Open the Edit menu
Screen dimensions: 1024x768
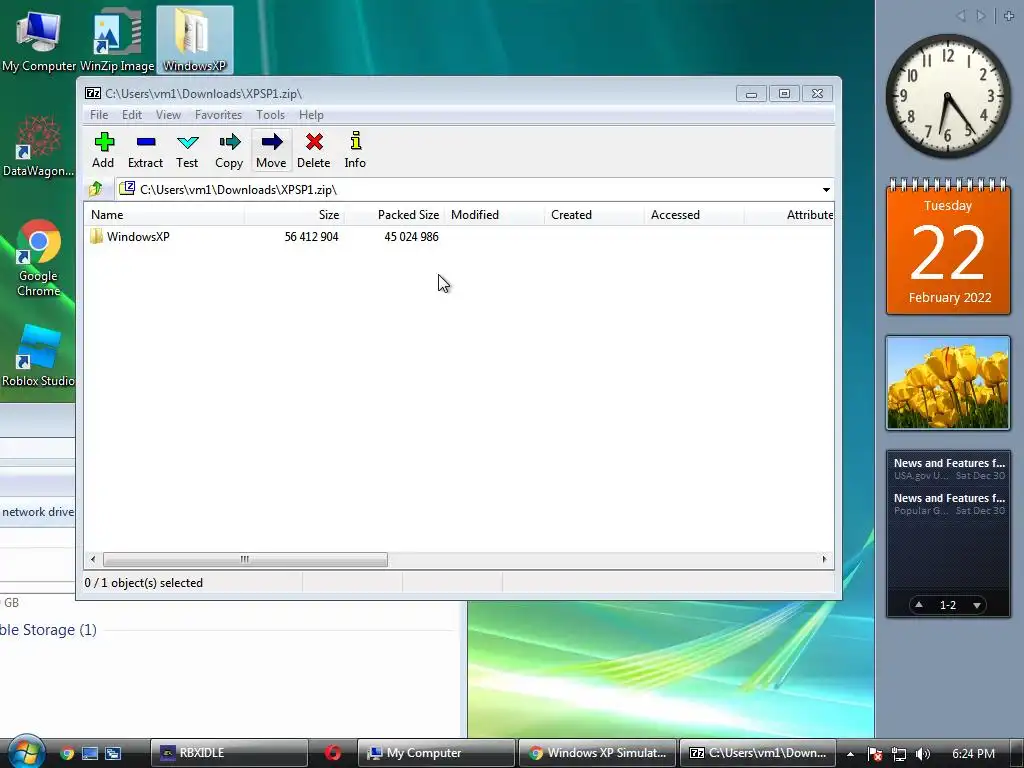click(132, 115)
